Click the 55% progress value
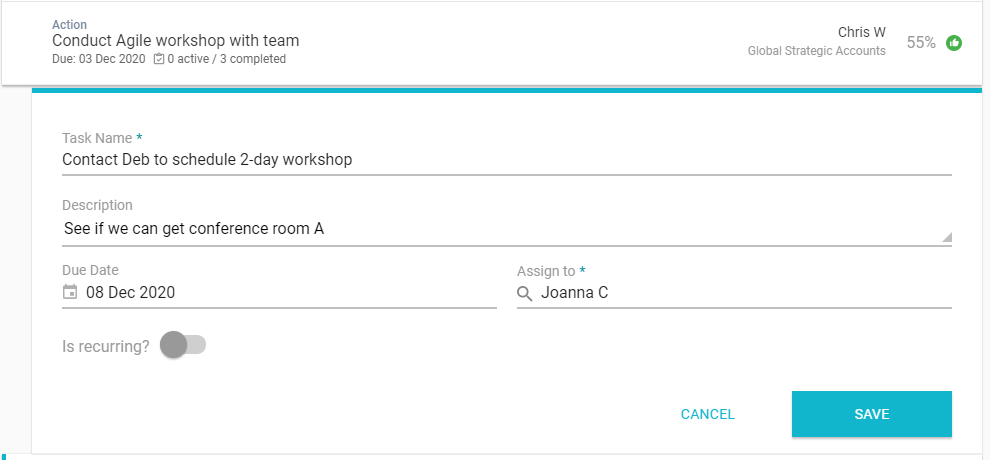The width and height of the screenshot is (990, 460). (921, 43)
